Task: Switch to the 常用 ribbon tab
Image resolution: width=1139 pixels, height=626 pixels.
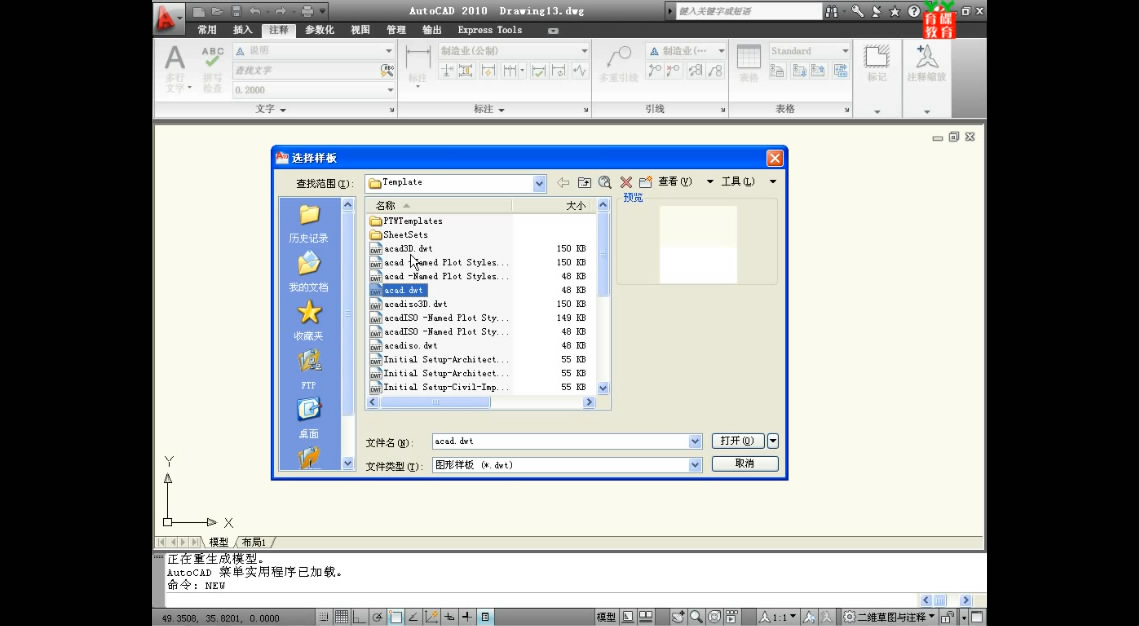Action: pos(207,30)
